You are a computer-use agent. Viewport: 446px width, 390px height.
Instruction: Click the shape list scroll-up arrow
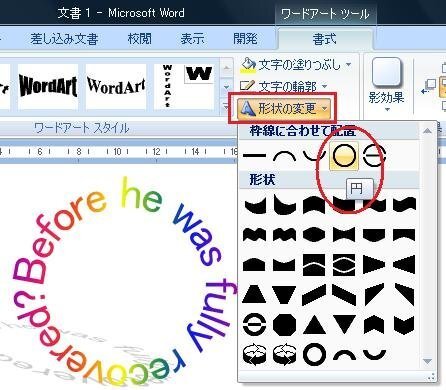tap(427, 131)
